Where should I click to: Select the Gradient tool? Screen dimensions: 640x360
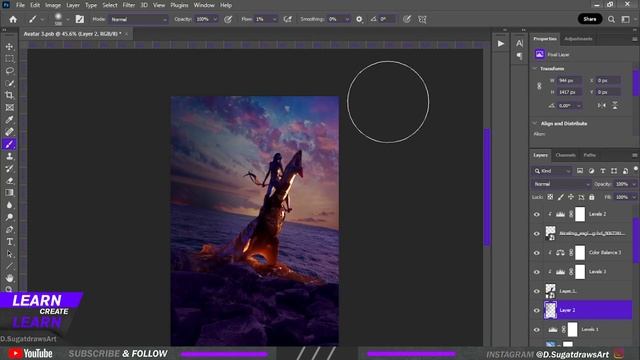[x=9, y=193]
